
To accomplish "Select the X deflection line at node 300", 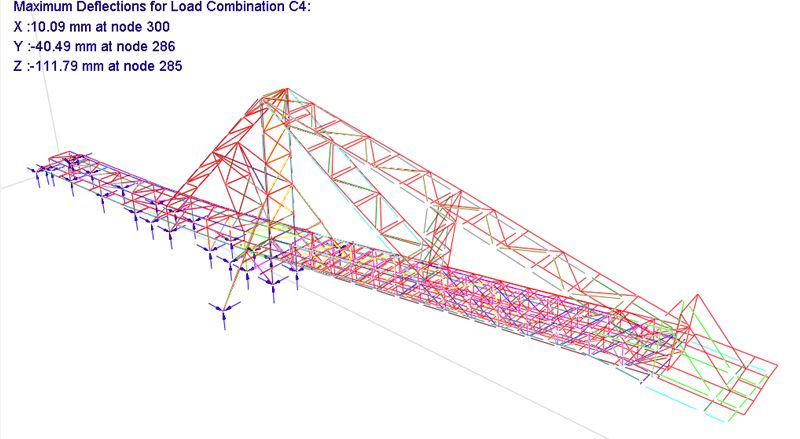I will tap(89, 27).
